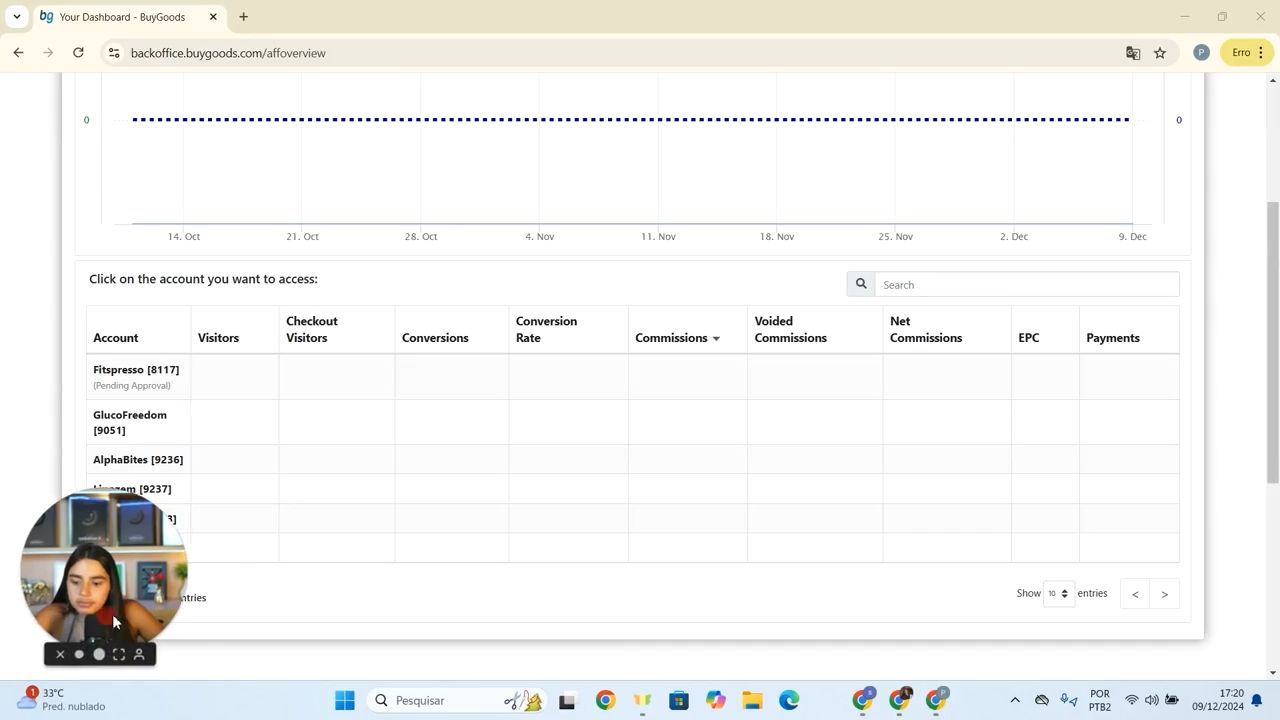Click the 9. Dec chart axis label
1280x720 pixels.
[1132, 236]
